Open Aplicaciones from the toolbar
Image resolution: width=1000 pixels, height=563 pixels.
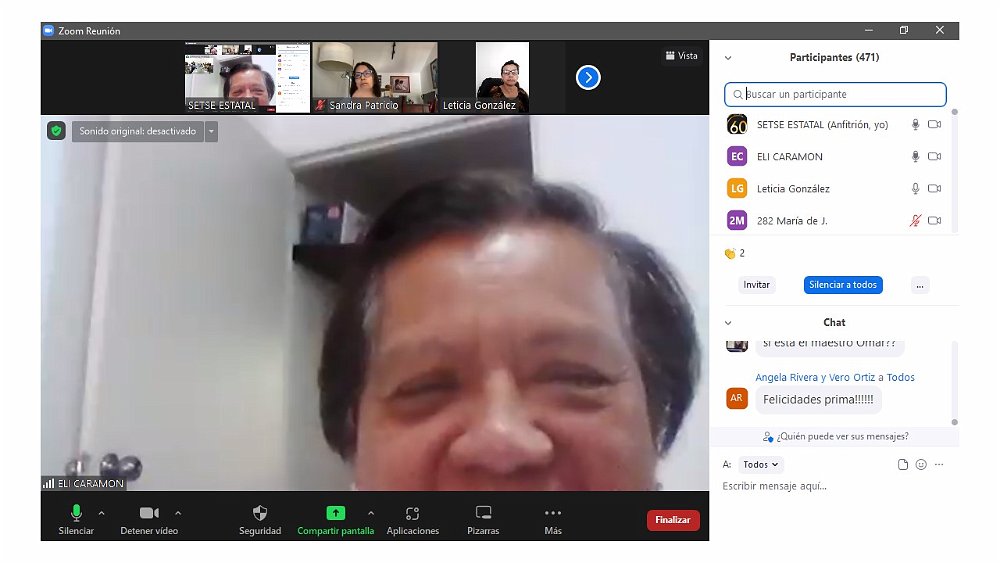point(412,513)
